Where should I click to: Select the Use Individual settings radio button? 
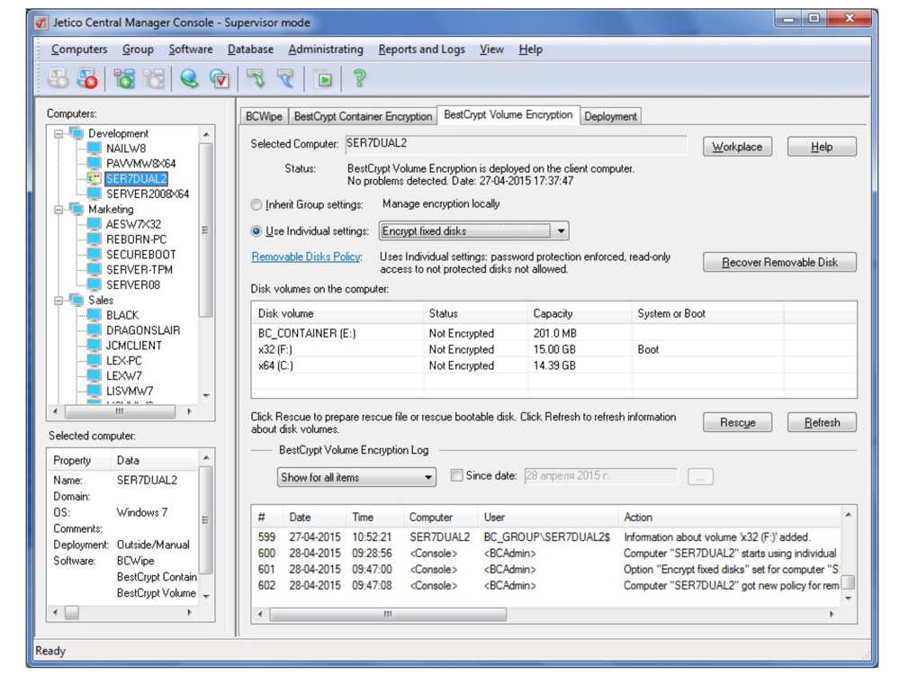[x=257, y=231]
